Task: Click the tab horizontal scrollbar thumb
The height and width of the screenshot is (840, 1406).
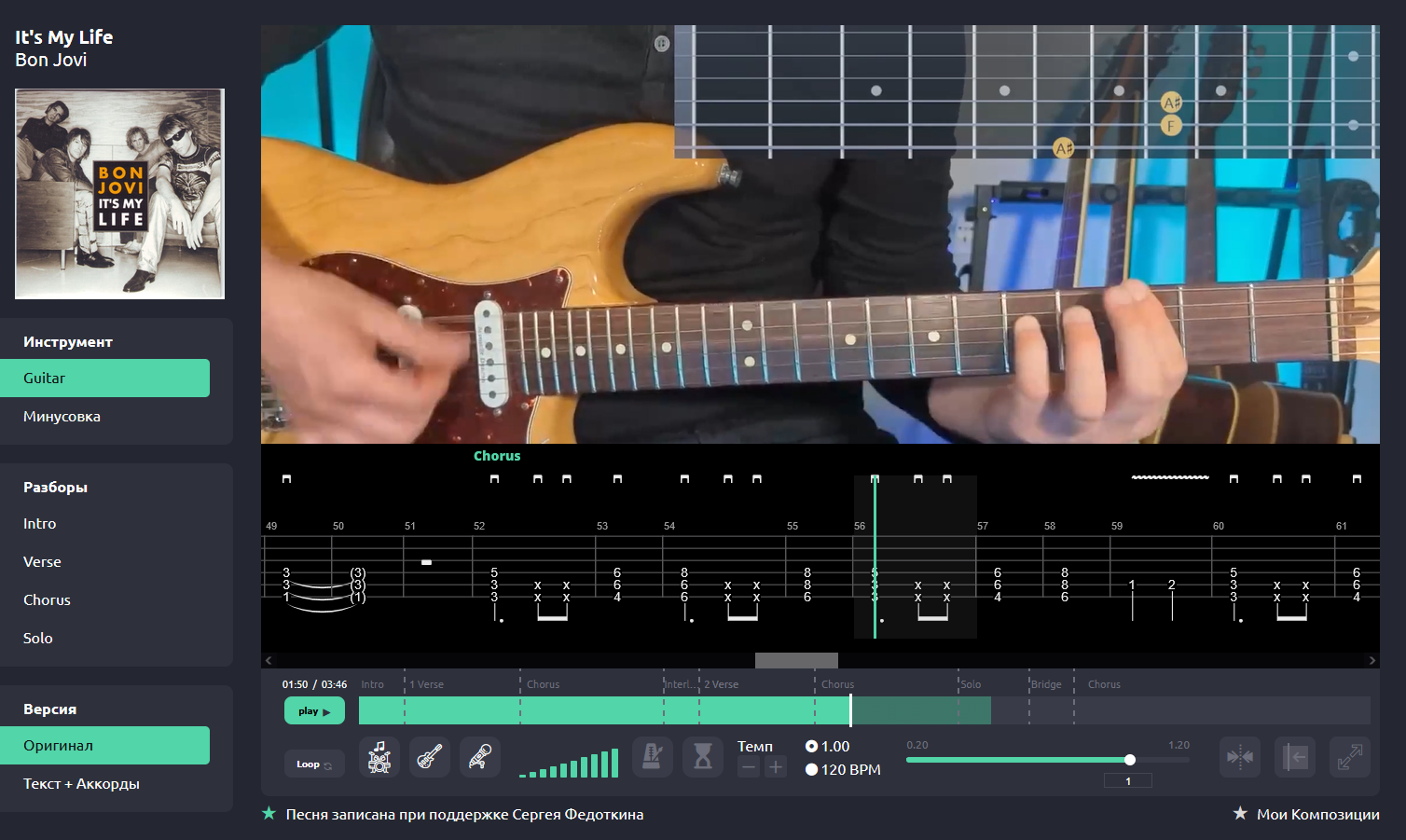Action: (796, 660)
